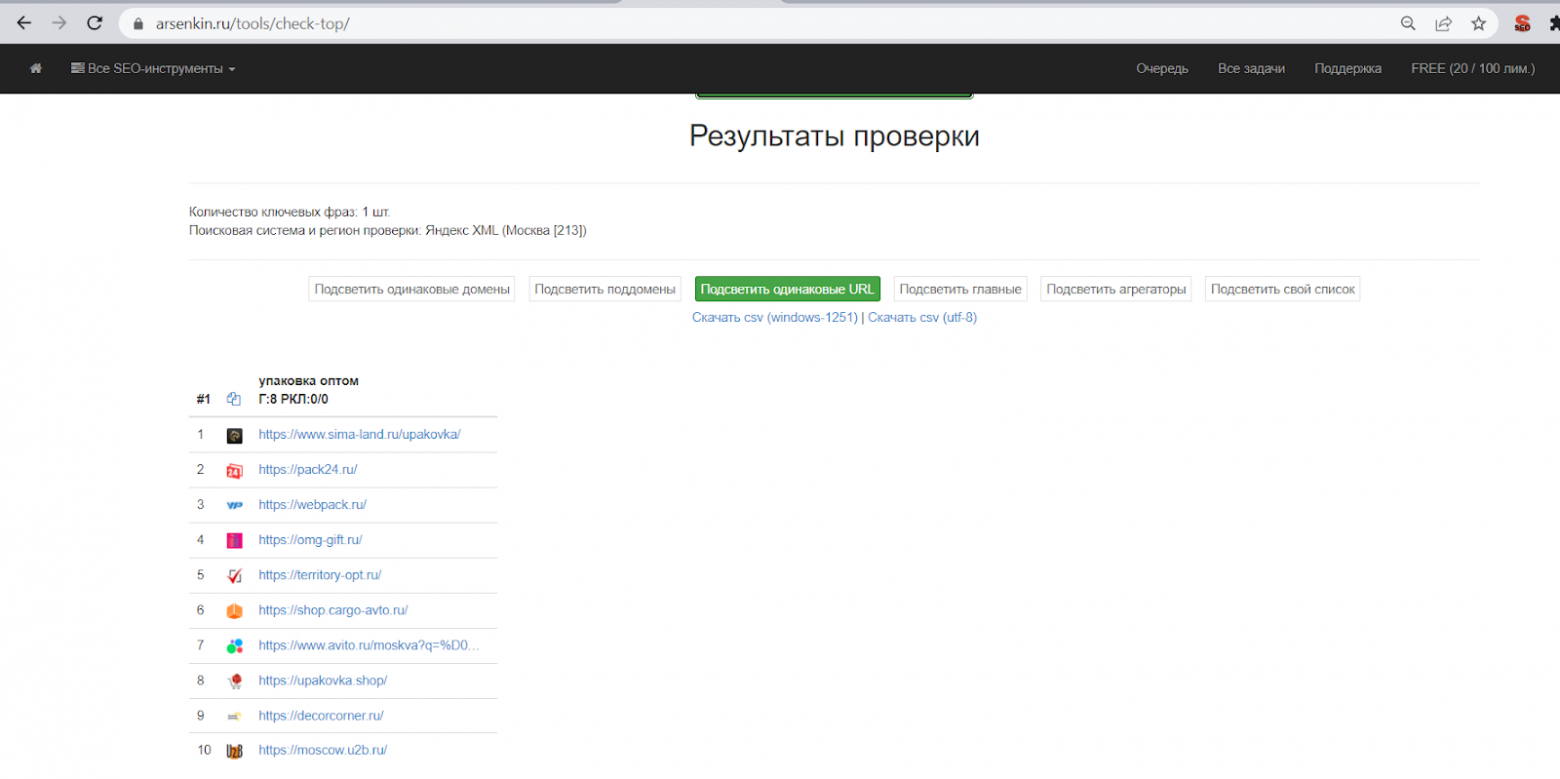The image size is (1560, 779).
Task: Click the sima-land favicon in result 1
Action: click(234, 435)
